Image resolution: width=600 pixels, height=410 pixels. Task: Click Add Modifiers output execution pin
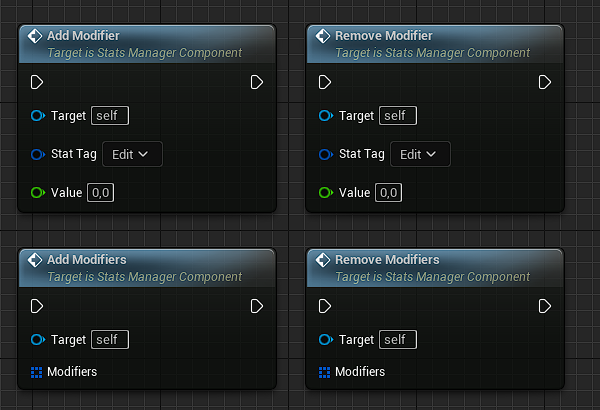pos(257,306)
